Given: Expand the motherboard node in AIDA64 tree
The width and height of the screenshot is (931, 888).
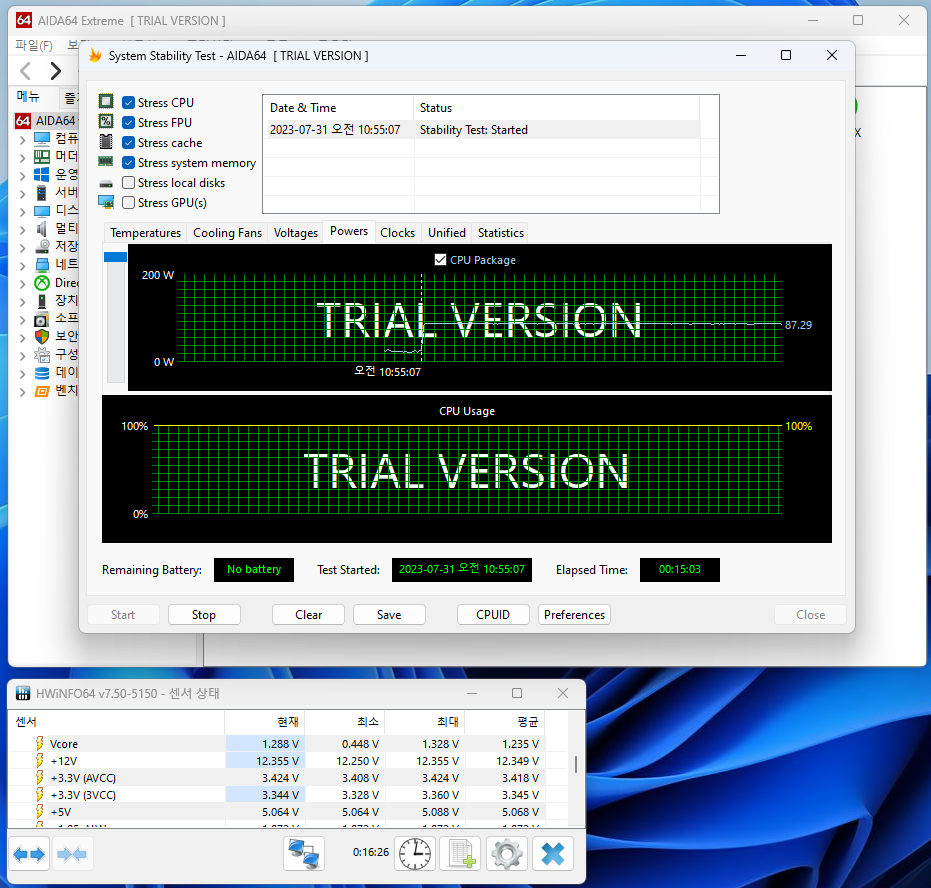Looking at the screenshot, I should pyautogui.click(x=22, y=157).
